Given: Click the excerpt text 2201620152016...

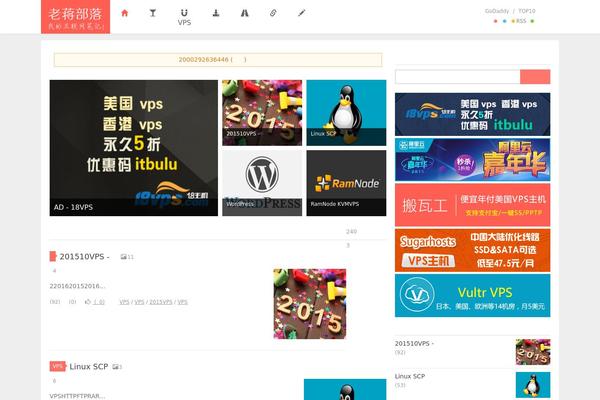Looking at the screenshot, I should pos(77,286).
